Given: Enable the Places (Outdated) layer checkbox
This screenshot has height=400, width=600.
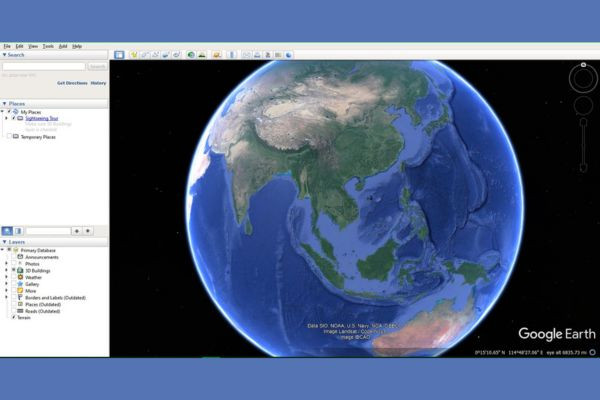Looking at the screenshot, I should (x=14, y=304).
